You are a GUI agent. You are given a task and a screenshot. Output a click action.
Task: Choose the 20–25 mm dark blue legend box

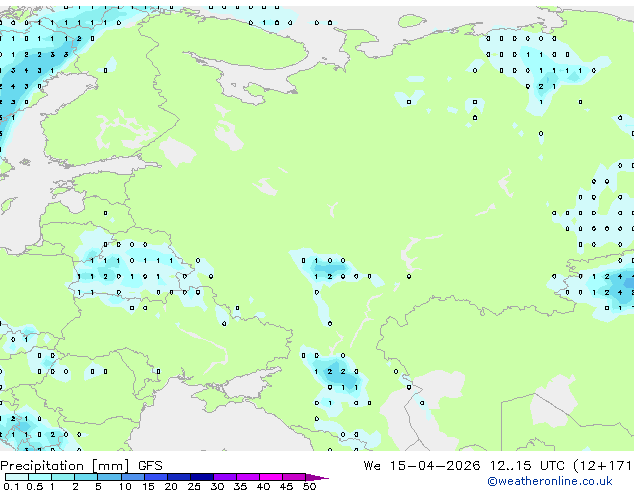click(x=178, y=477)
